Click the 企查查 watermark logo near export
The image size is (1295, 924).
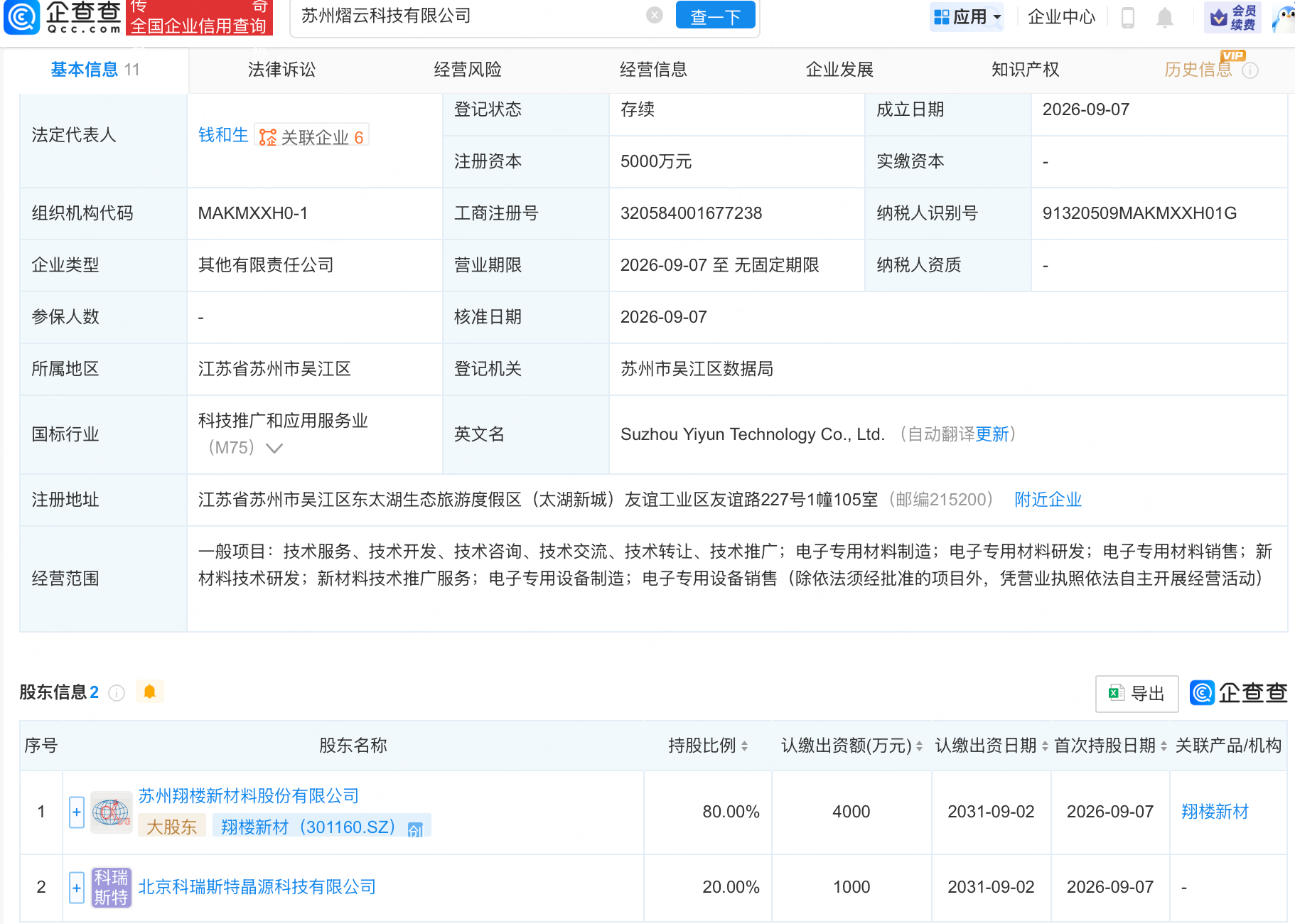click(1239, 692)
